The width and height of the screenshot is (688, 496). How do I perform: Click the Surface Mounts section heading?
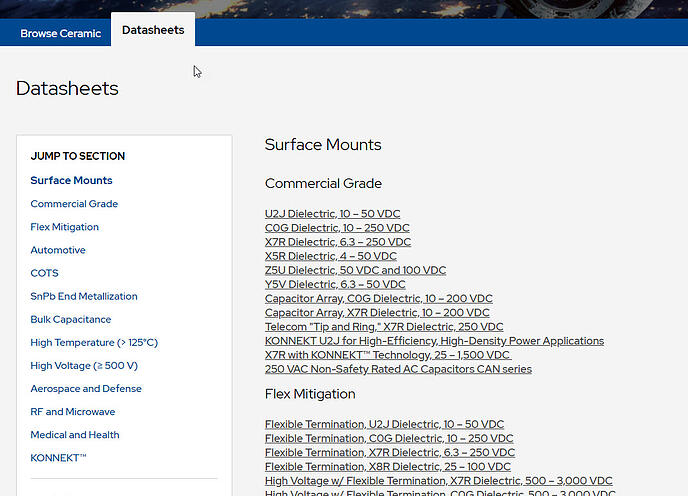[x=323, y=145]
